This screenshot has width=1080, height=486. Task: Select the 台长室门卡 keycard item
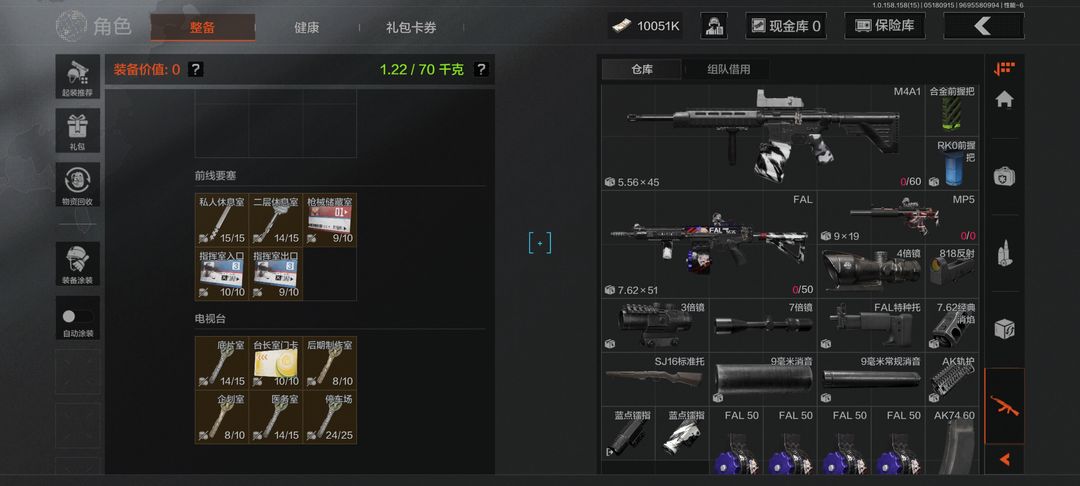pyautogui.click(x=276, y=363)
